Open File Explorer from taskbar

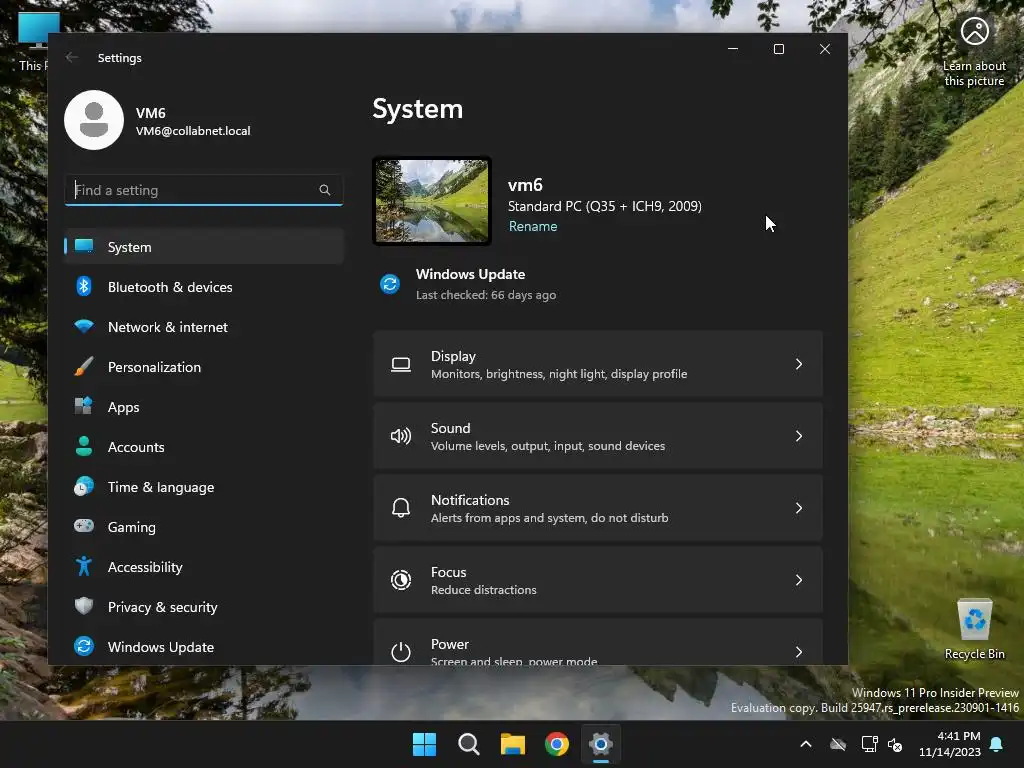click(x=513, y=744)
